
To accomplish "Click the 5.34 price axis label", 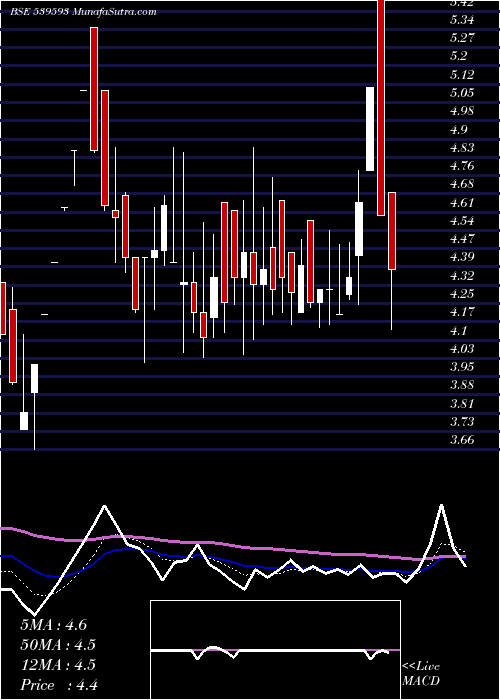I will (462, 20).
